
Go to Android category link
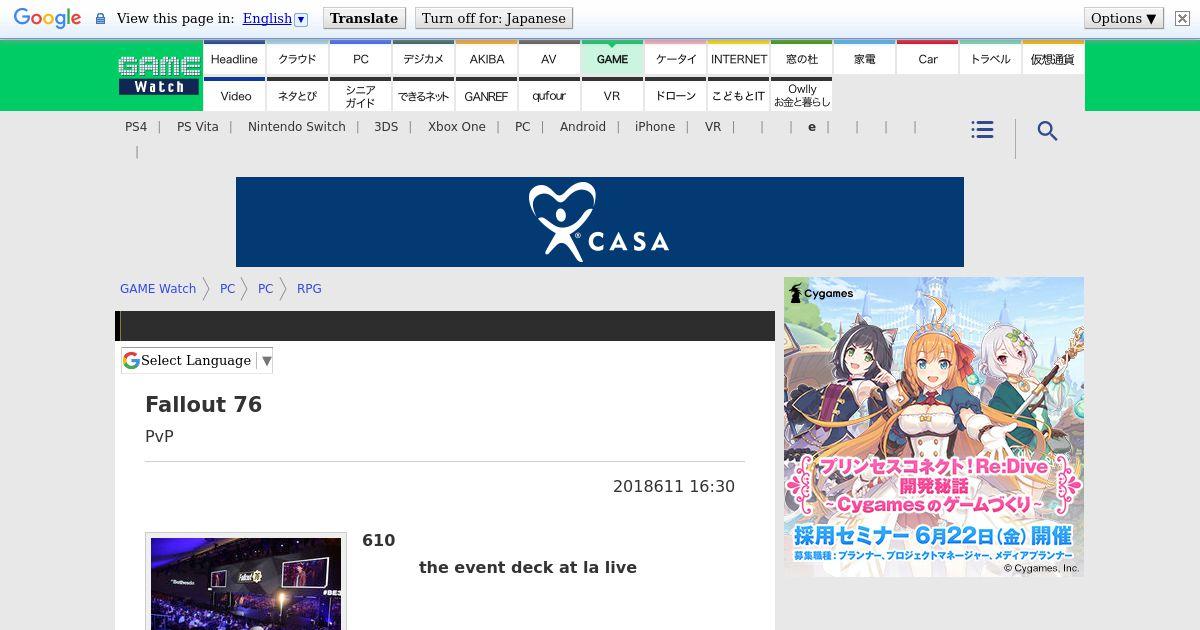583,127
